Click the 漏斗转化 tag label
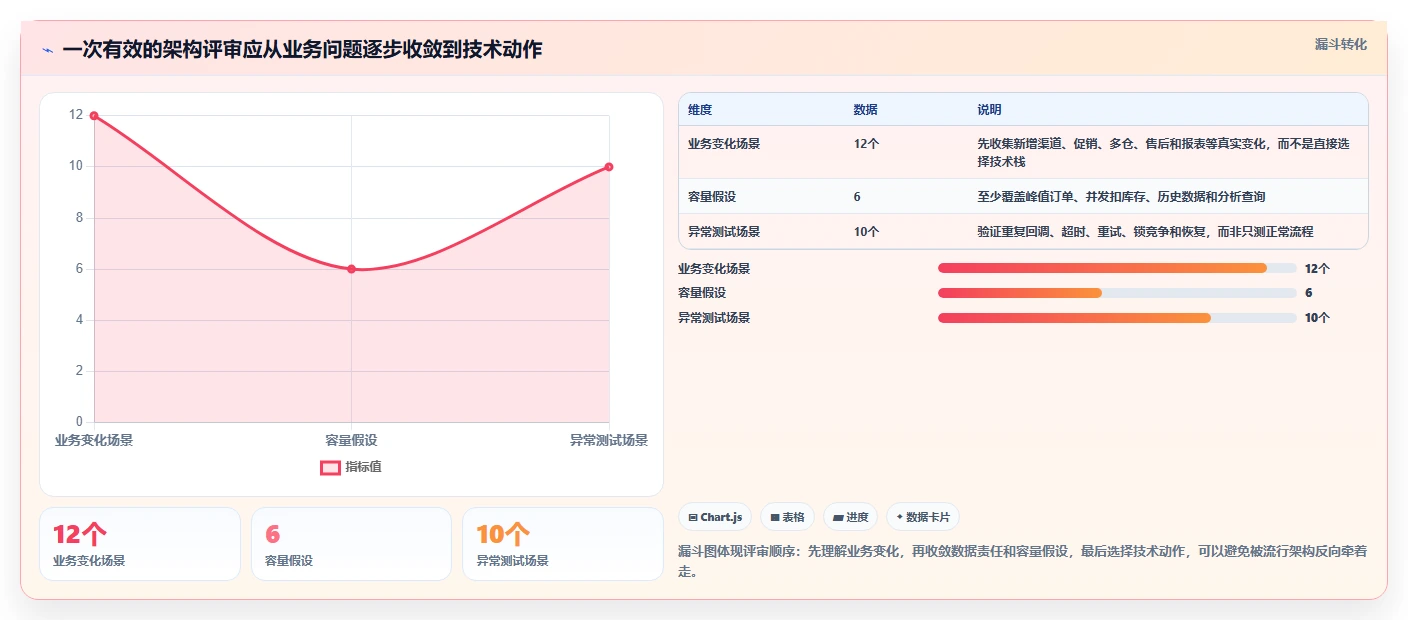The width and height of the screenshot is (1408, 620). pos(1340,44)
